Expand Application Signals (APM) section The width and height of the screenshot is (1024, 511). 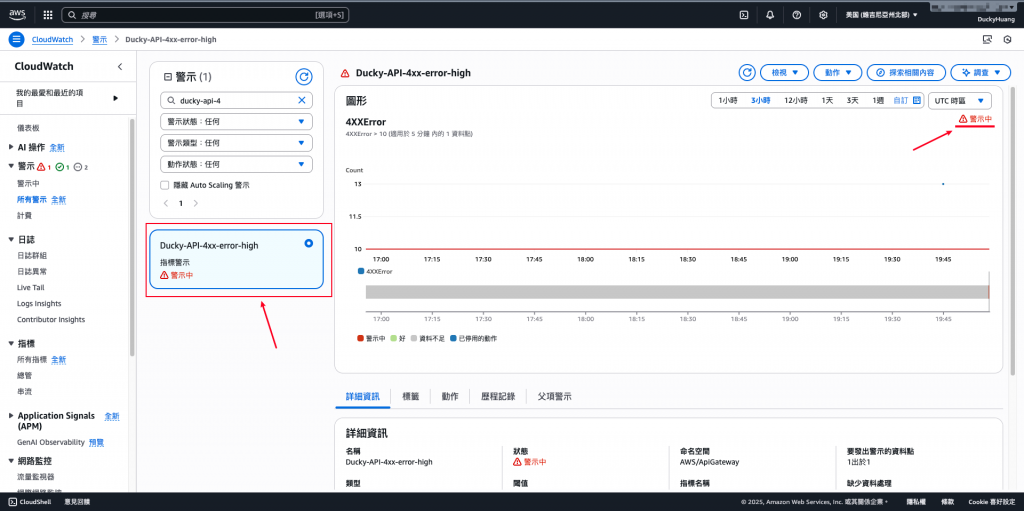pyautogui.click(x=12, y=416)
